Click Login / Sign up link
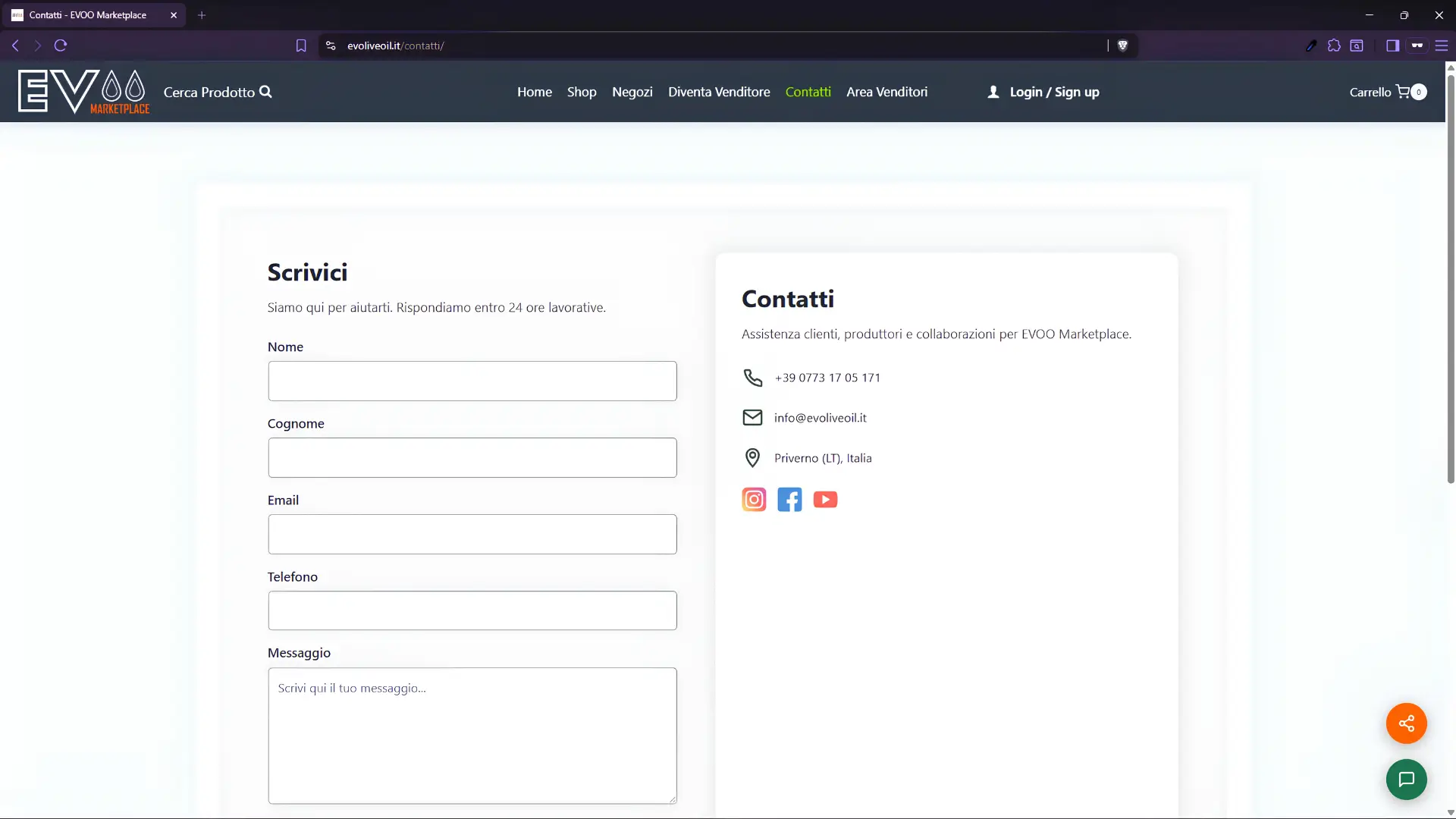Screen dimensions: 1456x819 tap(1054, 92)
